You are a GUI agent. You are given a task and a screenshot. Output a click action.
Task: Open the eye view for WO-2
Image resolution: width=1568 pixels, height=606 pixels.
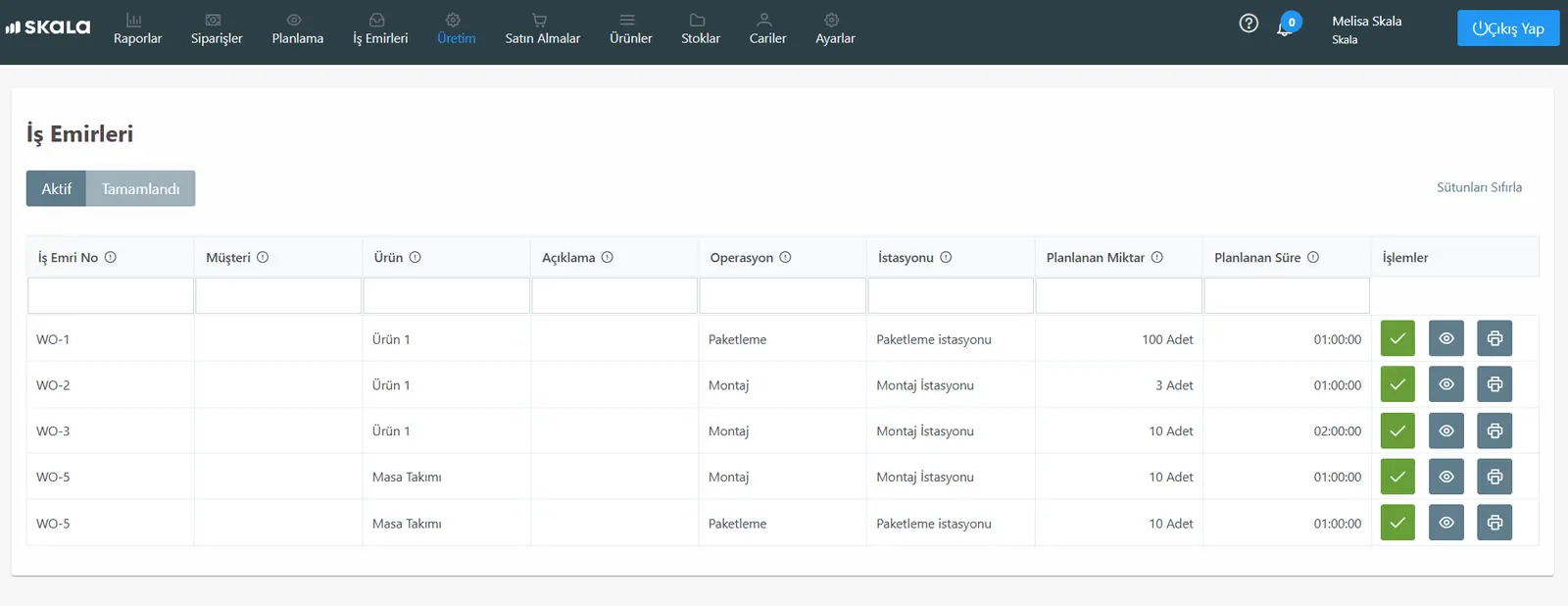1446,384
